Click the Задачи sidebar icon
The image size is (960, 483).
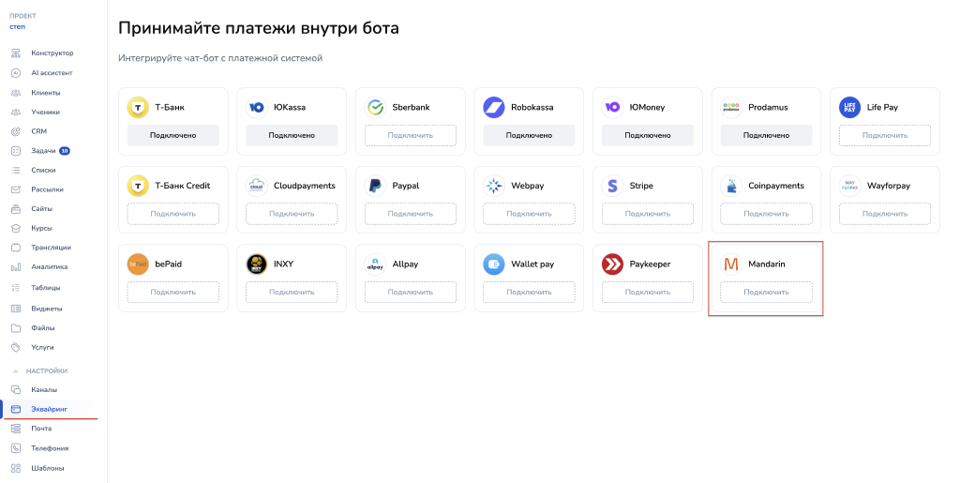pos(16,151)
